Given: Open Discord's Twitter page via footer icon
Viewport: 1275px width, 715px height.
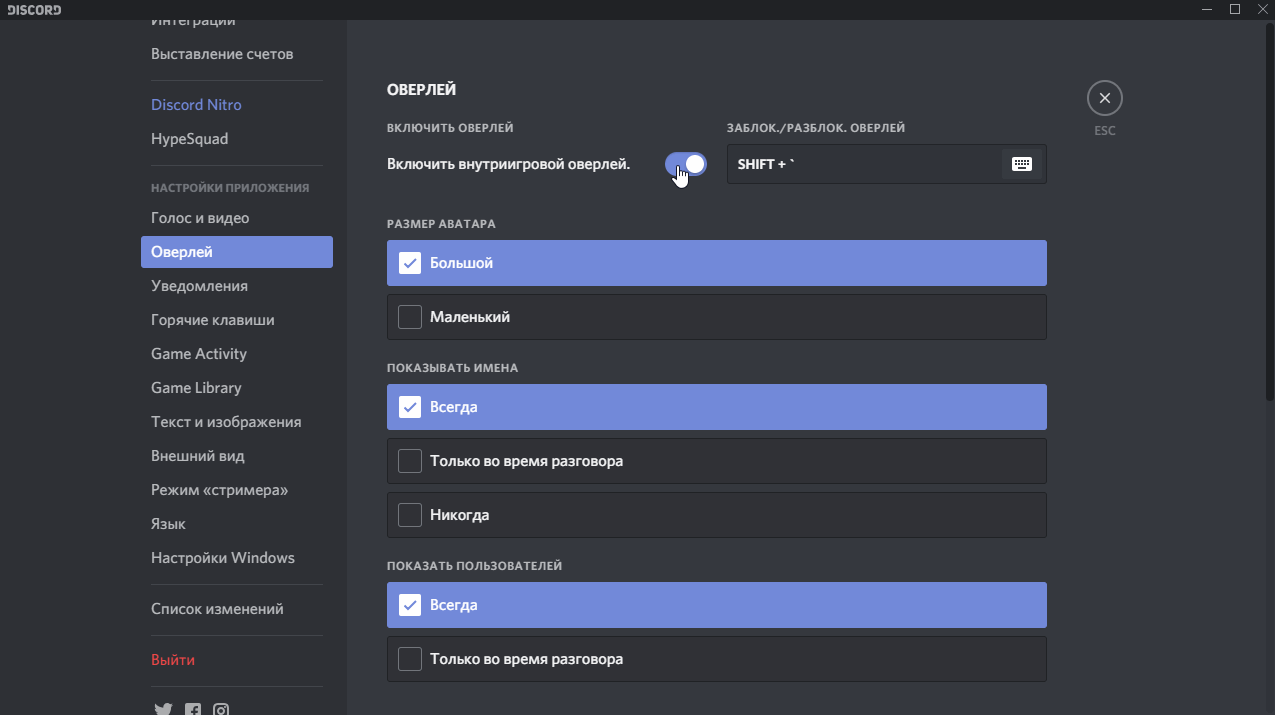Looking at the screenshot, I should (163, 709).
